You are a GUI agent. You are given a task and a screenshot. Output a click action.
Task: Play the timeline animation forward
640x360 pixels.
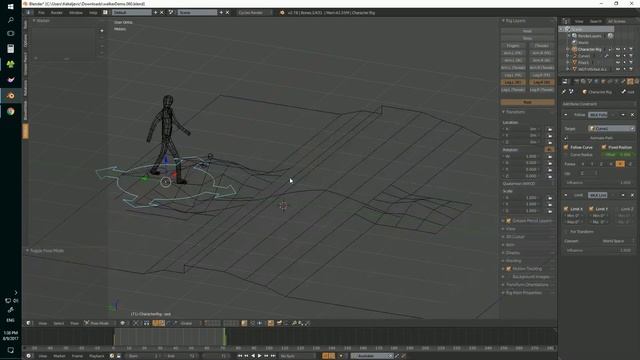(260, 356)
